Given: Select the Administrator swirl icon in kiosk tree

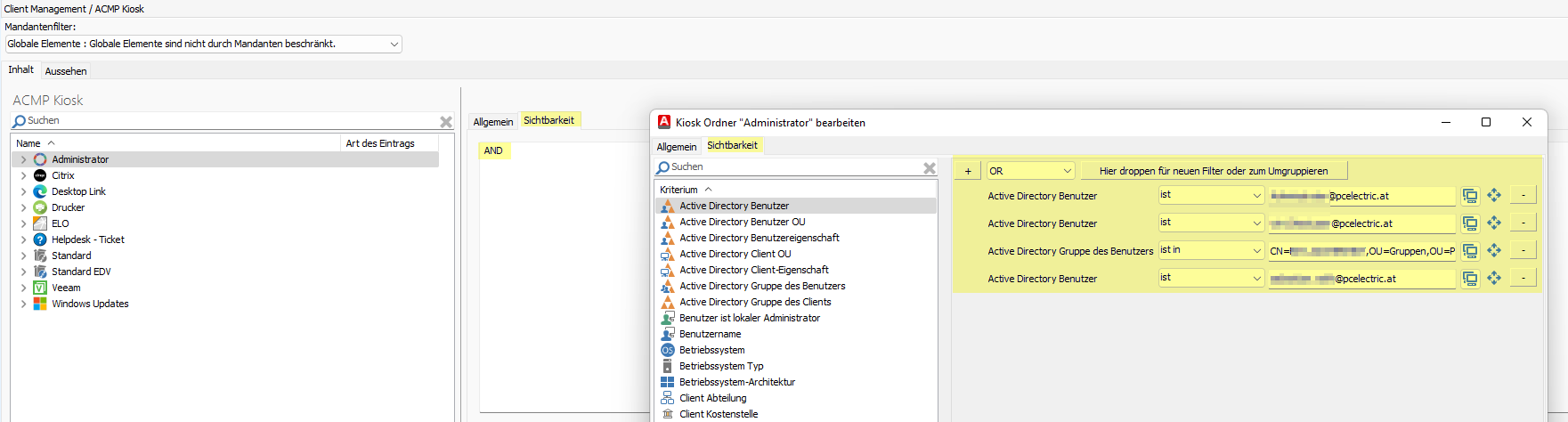Looking at the screenshot, I should 40,159.
